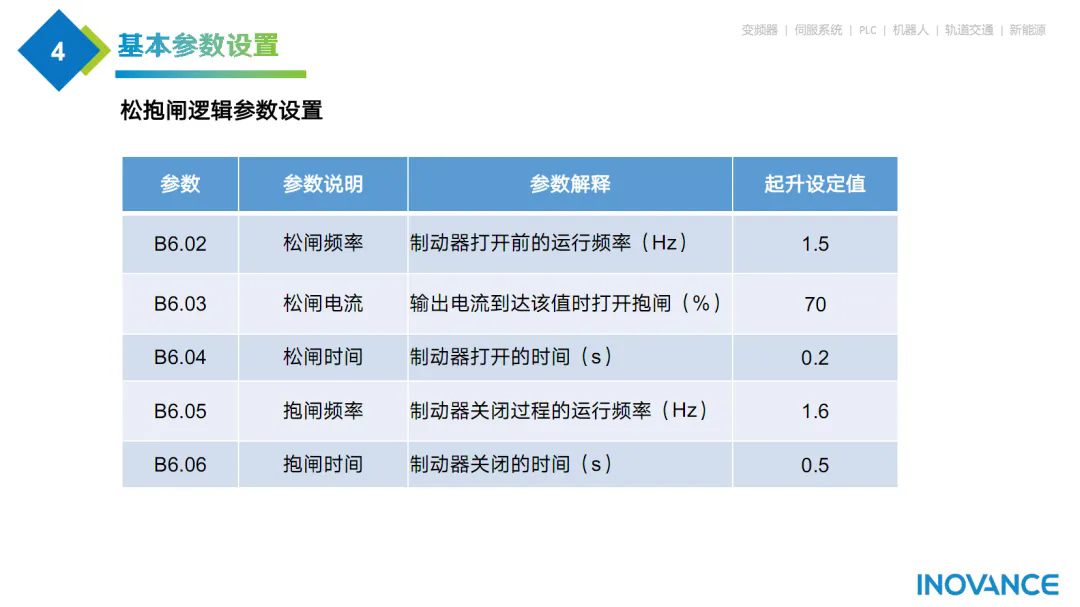
Task: Click the PLC header item
Action: [x=867, y=30]
